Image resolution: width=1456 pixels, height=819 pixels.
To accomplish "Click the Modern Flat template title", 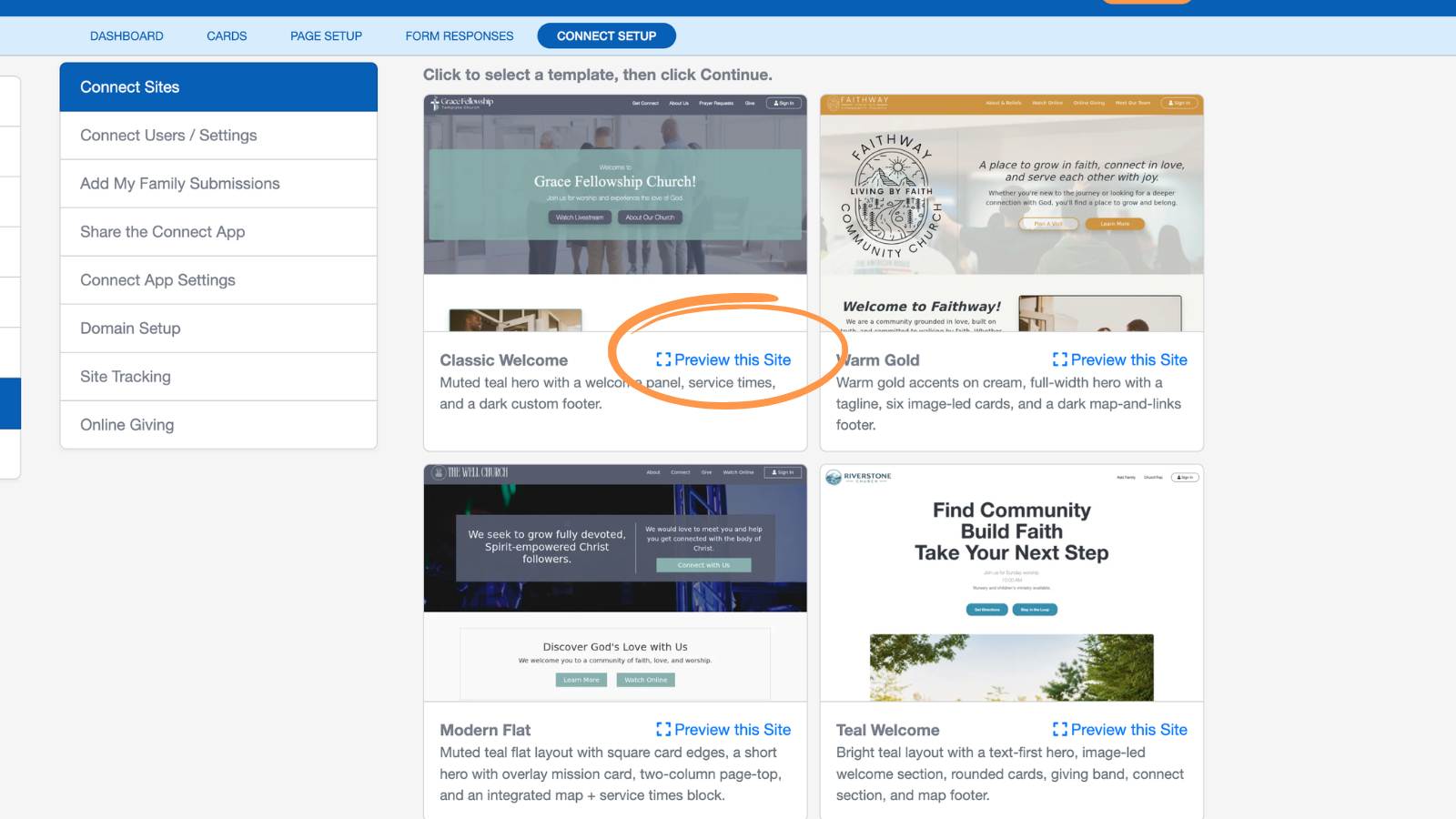I will (x=485, y=730).
